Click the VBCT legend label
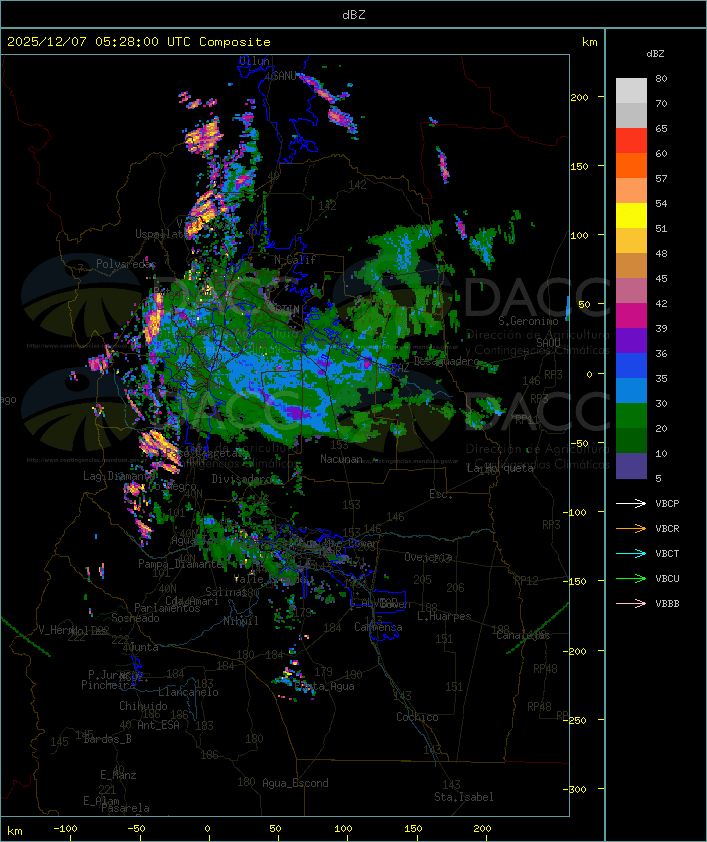707x842 pixels. pos(667,553)
